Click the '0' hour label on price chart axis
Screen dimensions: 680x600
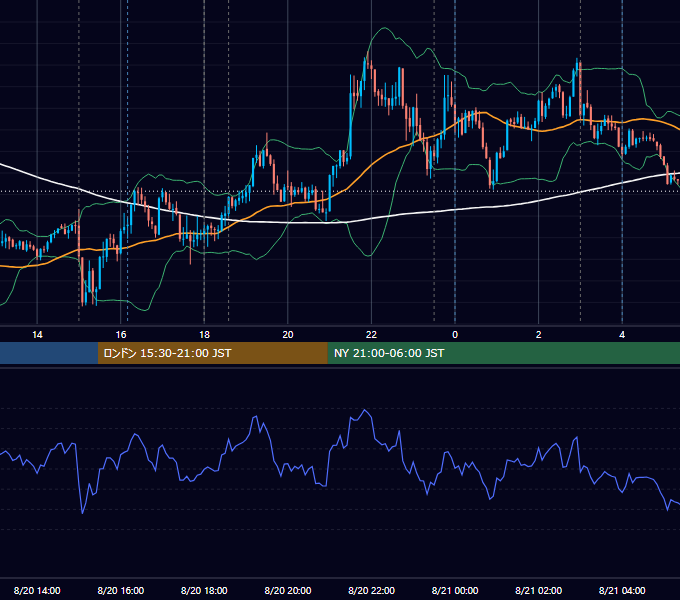[455, 335]
